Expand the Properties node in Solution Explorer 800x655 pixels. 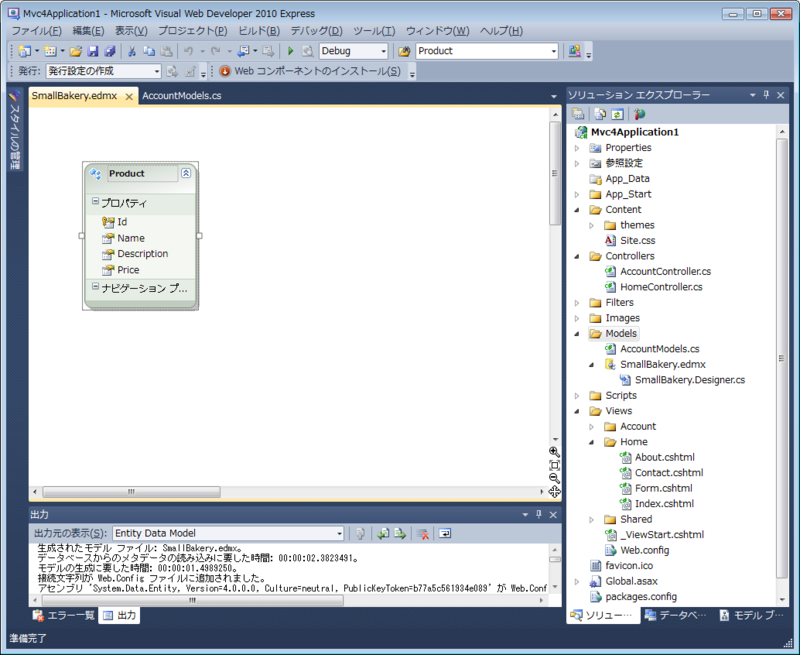point(577,148)
